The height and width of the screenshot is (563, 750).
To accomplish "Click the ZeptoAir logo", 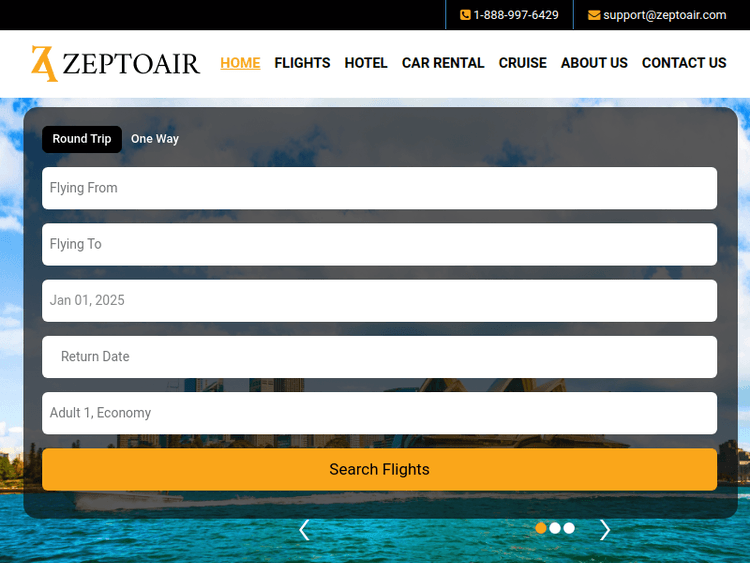I will 115,63.
